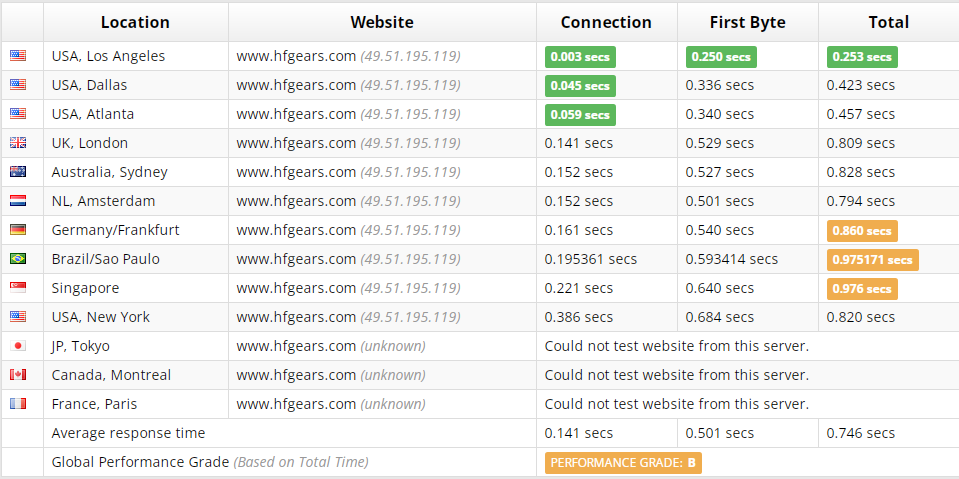Click the US flag beside Los Angeles

pyautogui.click(x=18, y=56)
